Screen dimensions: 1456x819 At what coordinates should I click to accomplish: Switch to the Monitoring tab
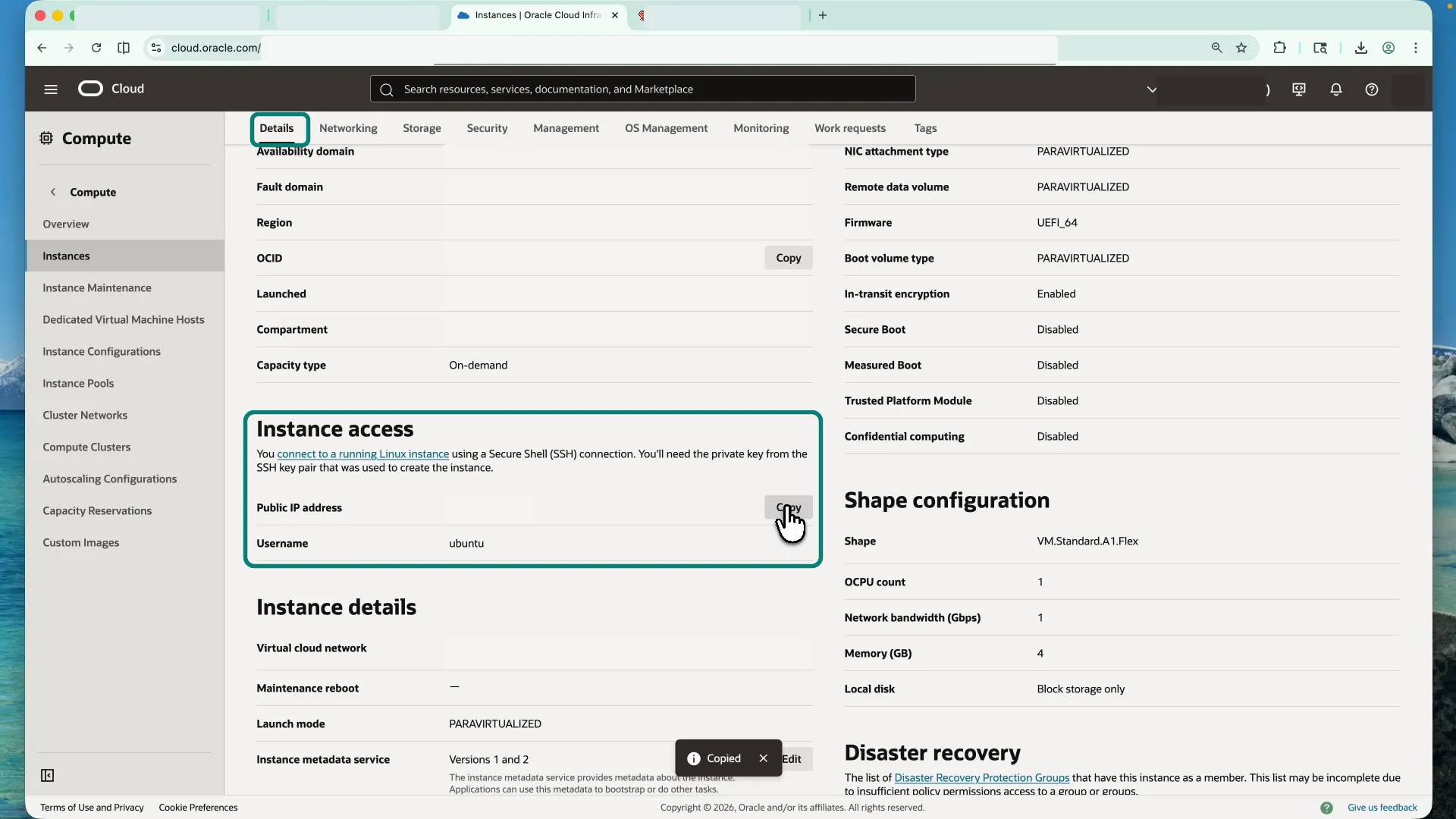point(761,128)
